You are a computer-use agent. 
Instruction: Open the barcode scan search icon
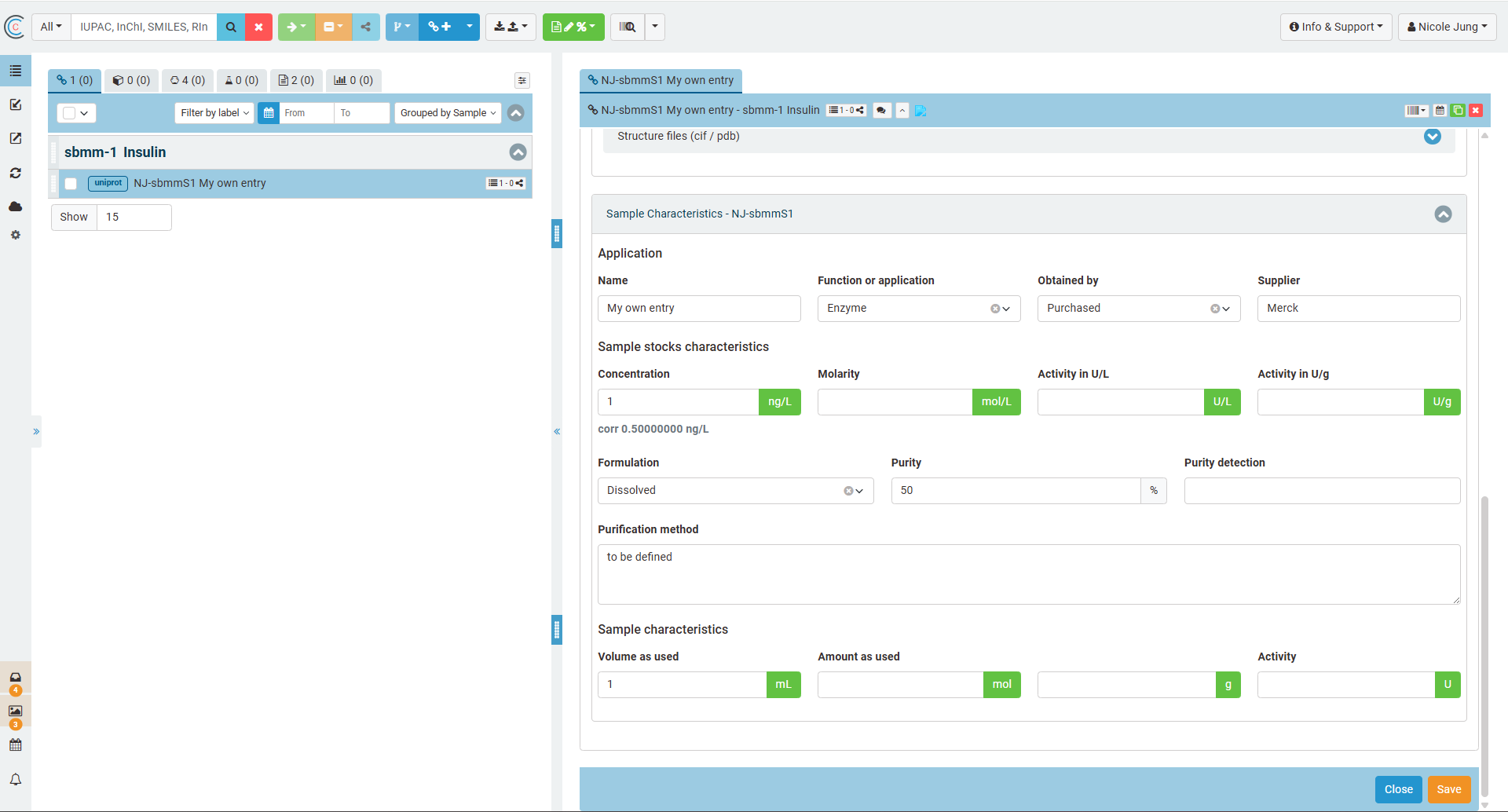628,27
